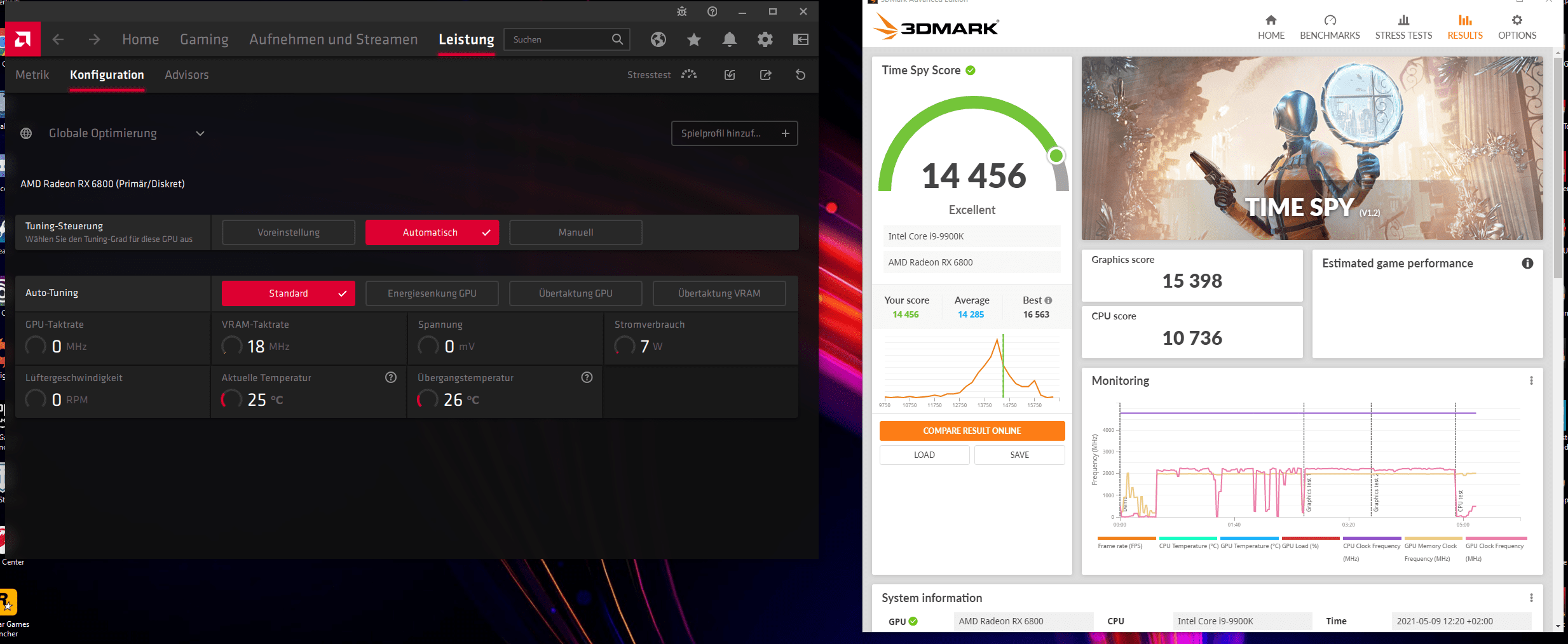Viewport: 1568px width, 644px height.
Task: Switch to the Konfiguration subtab
Action: [x=107, y=75]
